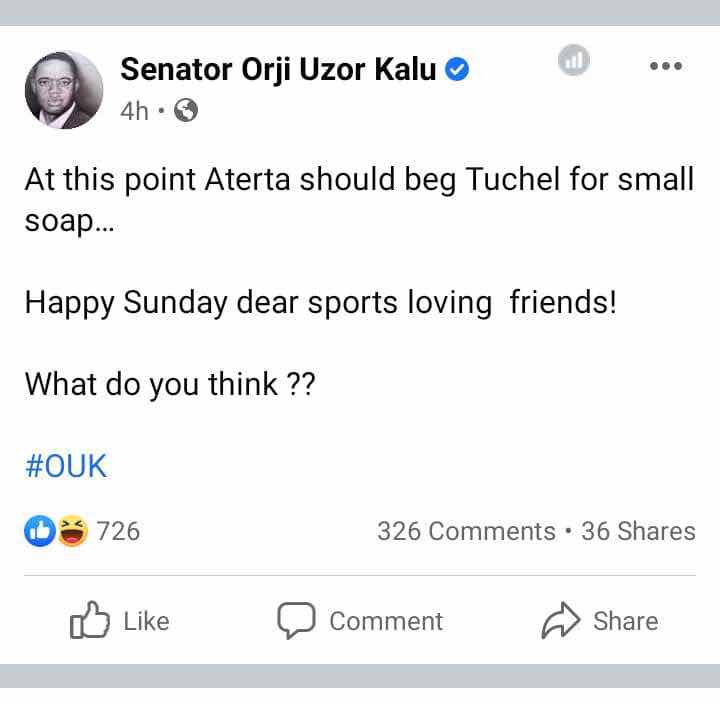Open the 4h post timestamp

click(135, 111)
